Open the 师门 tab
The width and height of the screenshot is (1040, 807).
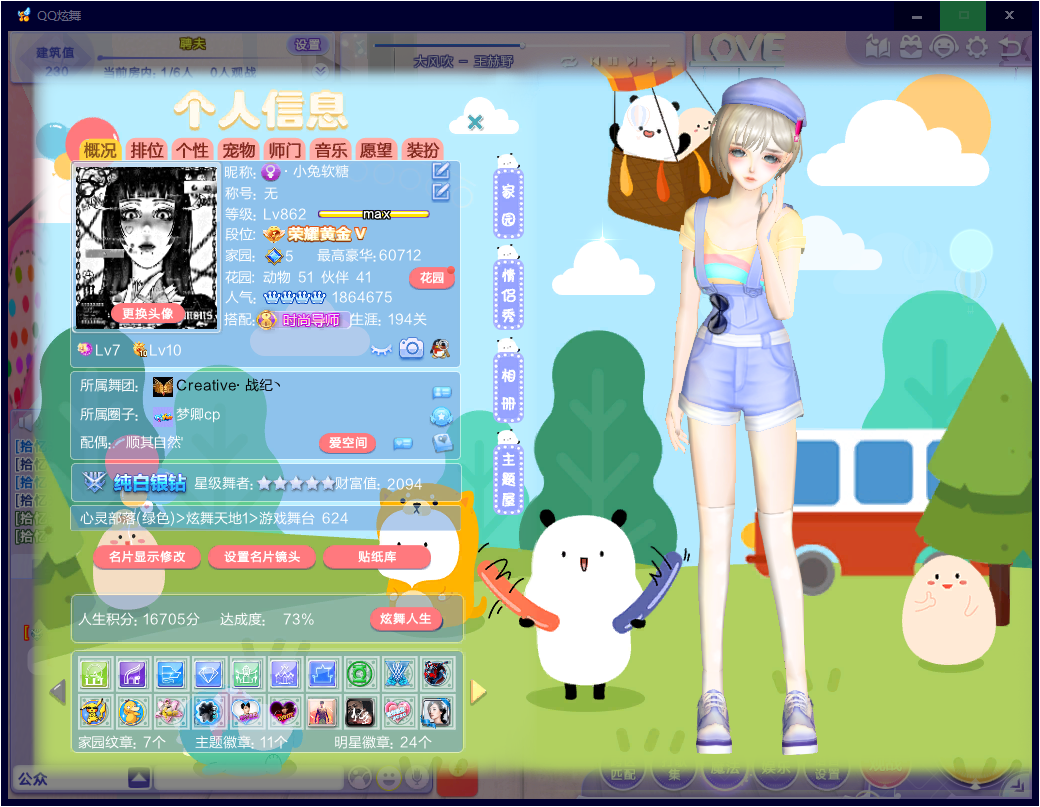pyautogui.click(x=285, y=150)
